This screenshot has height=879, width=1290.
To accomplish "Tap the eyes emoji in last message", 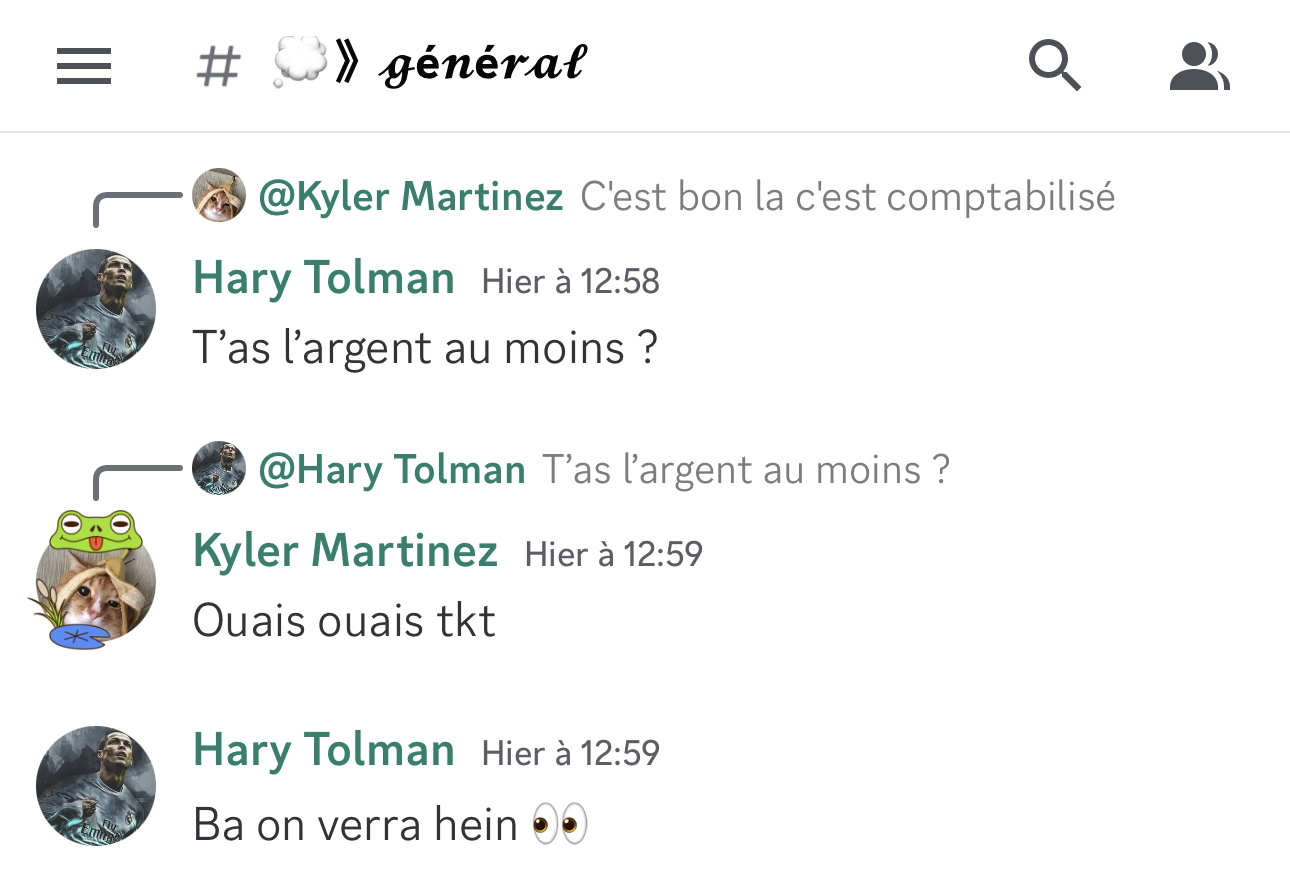I will pyautogui.click(x=559, y=825).
